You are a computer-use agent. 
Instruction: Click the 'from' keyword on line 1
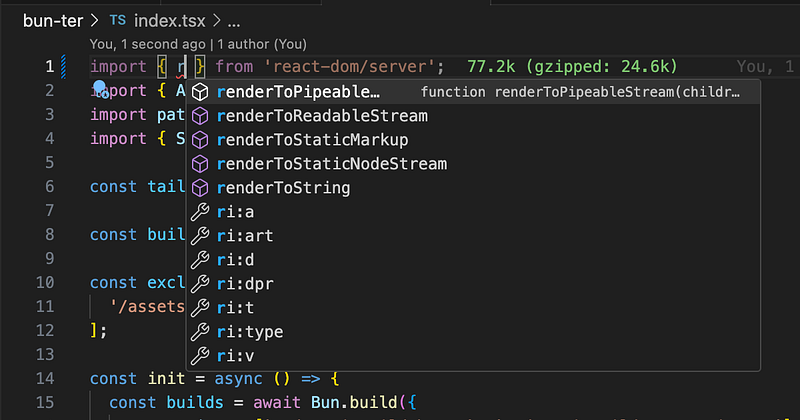[x=234, y=66]
